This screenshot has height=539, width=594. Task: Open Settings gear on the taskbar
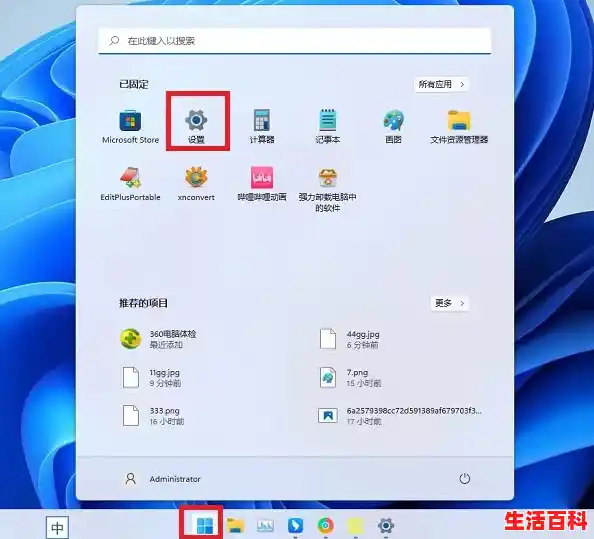386,526
